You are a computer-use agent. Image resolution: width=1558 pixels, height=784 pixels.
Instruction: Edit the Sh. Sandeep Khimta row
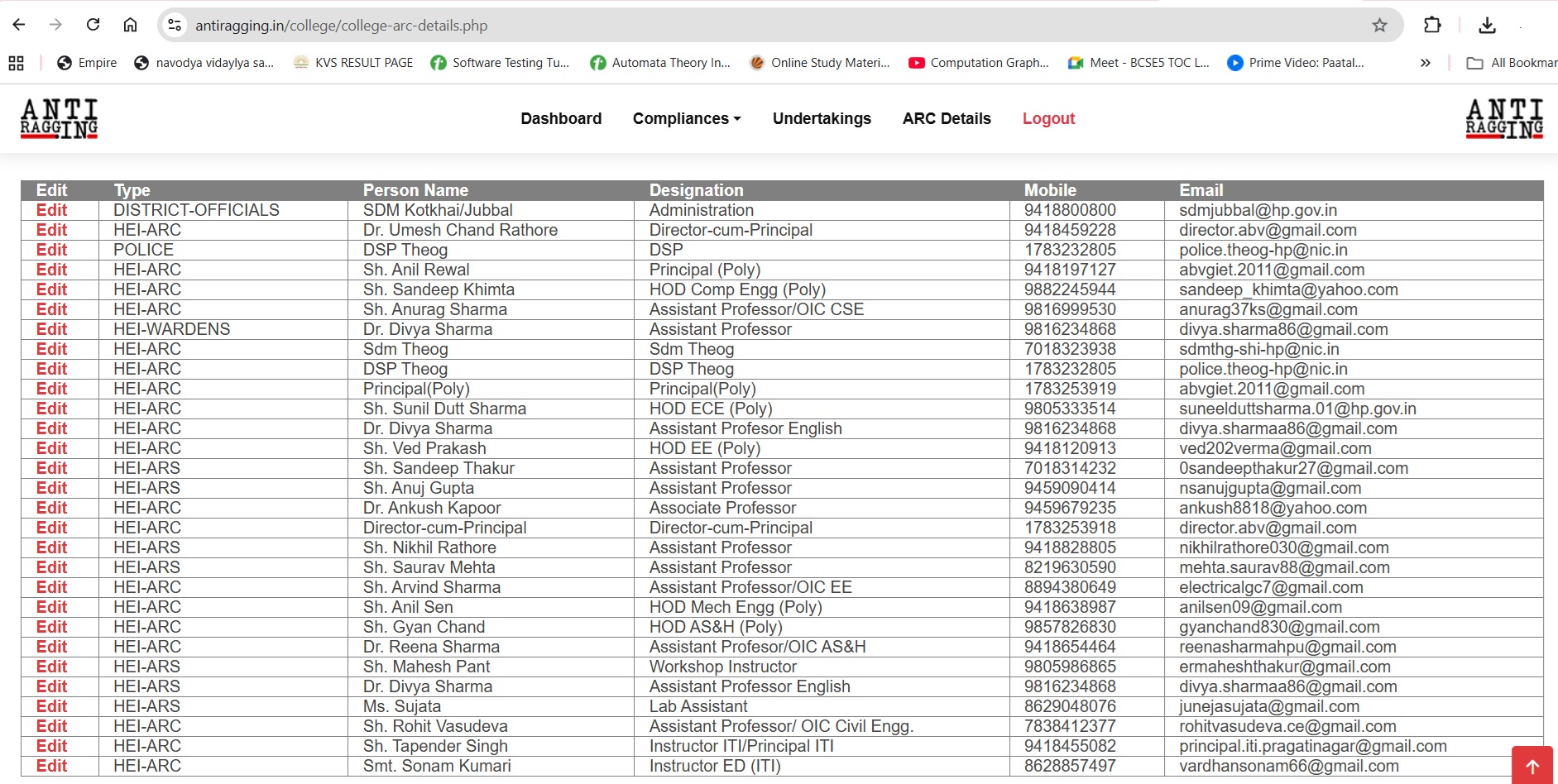(51, 289)
